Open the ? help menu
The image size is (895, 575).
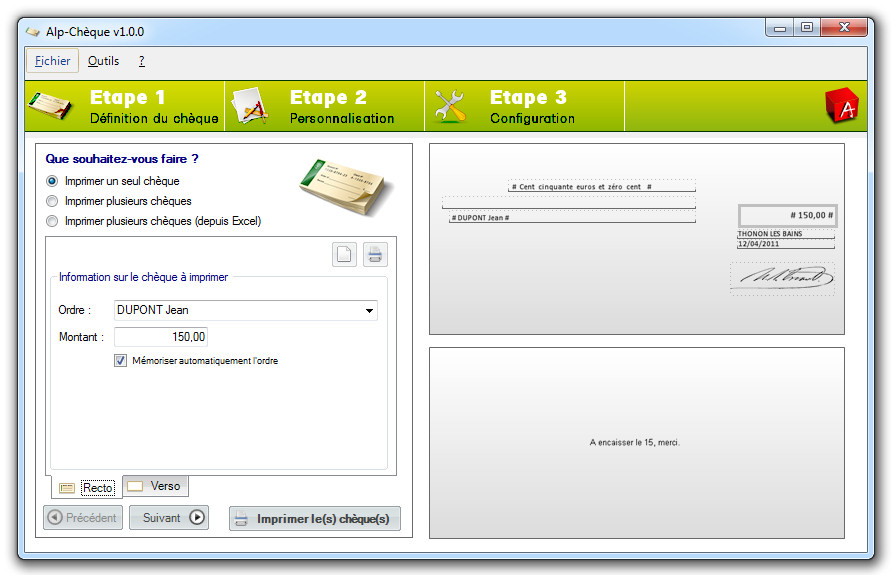[142, 61]
